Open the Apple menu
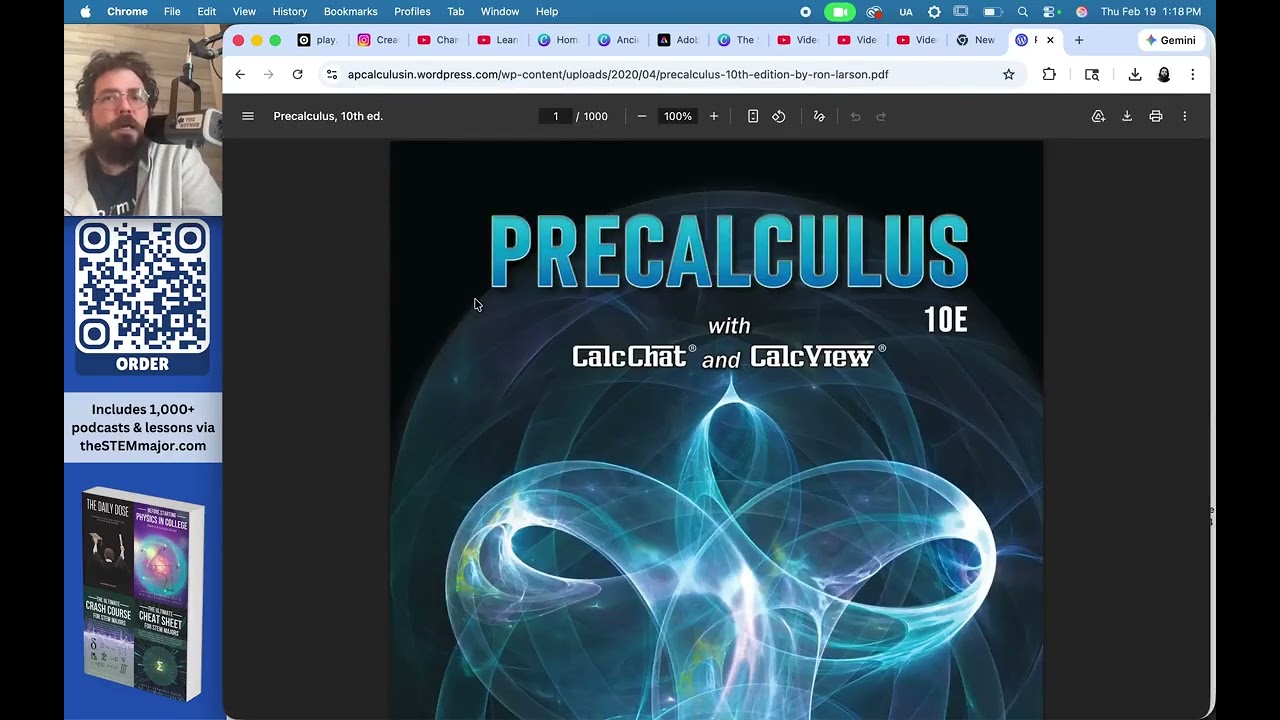The width and height of the screenshot is (1280, 720). [x=85, y=12]
